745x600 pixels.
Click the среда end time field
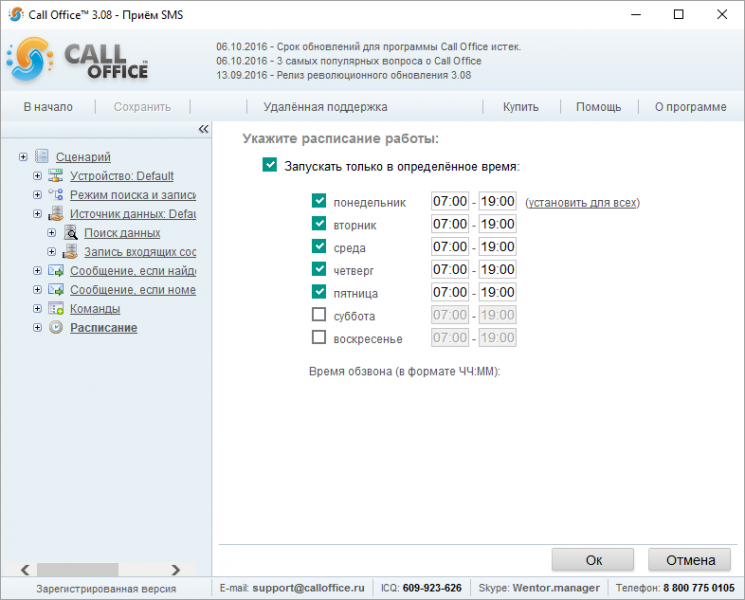click(497, 247)
